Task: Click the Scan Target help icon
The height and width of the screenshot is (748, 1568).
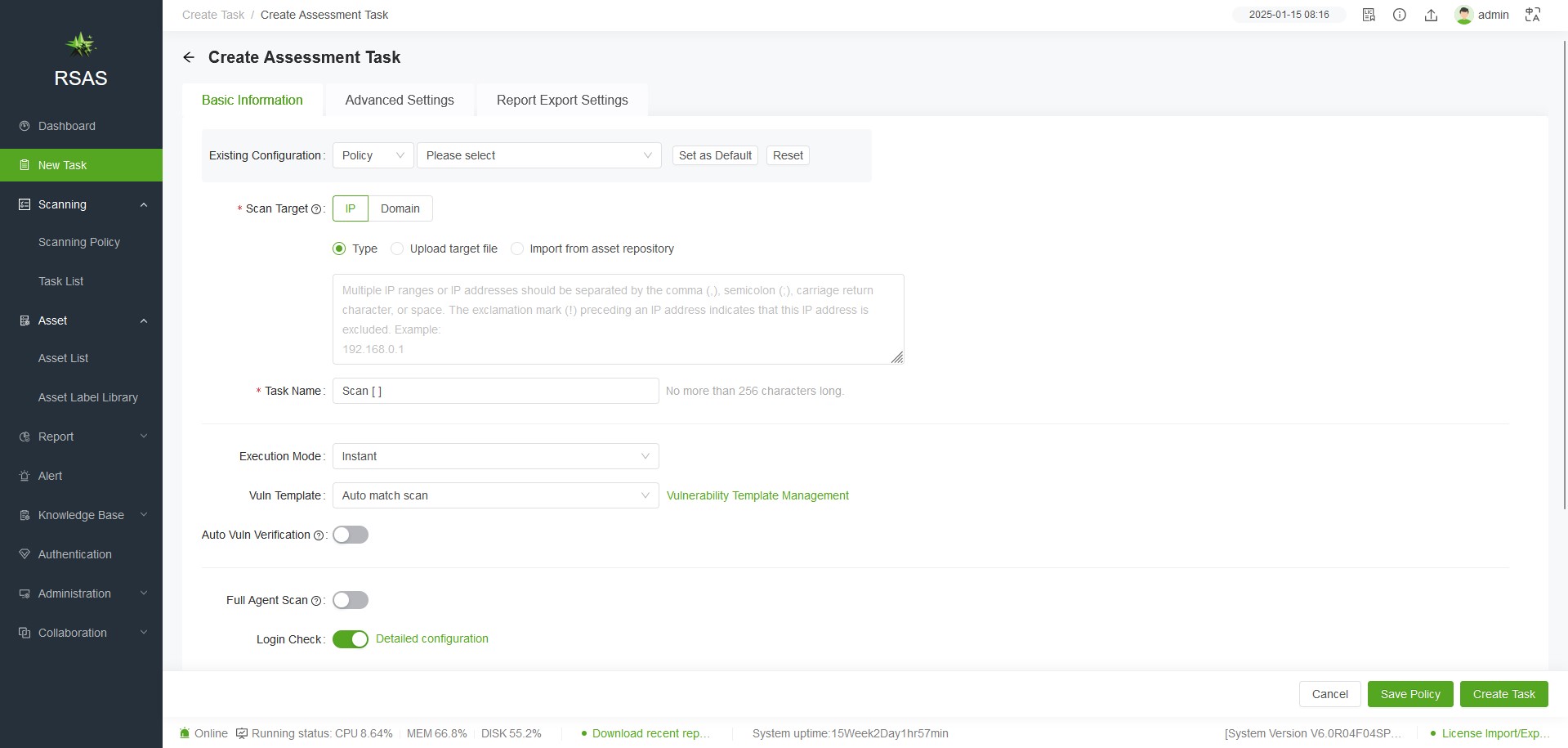Action: (316, 209)
